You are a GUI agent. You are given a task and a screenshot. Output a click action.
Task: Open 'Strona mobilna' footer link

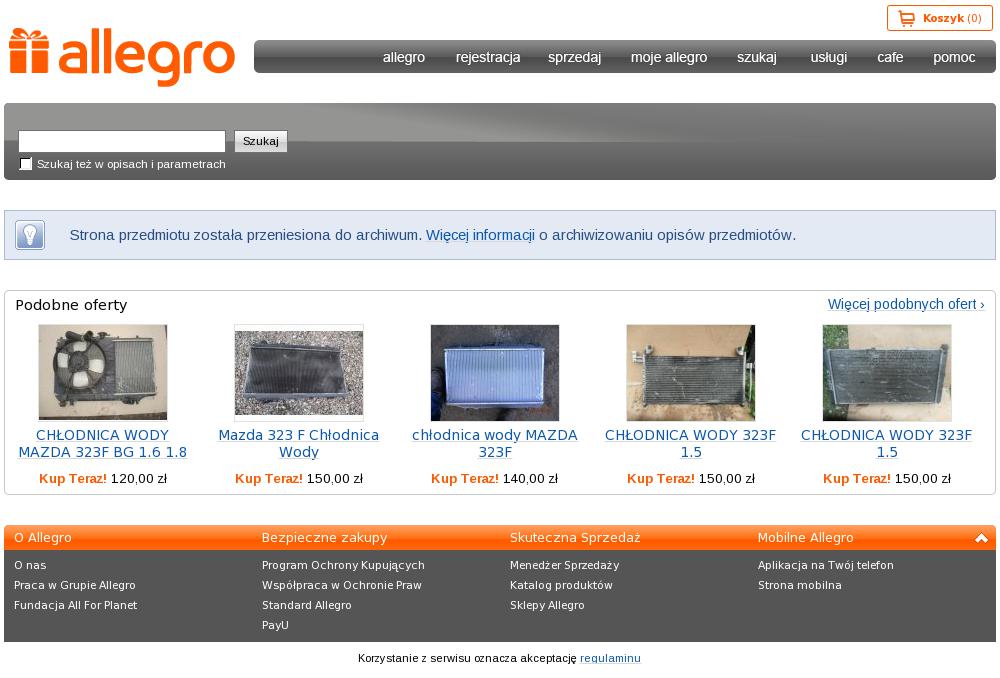(800, 585)
